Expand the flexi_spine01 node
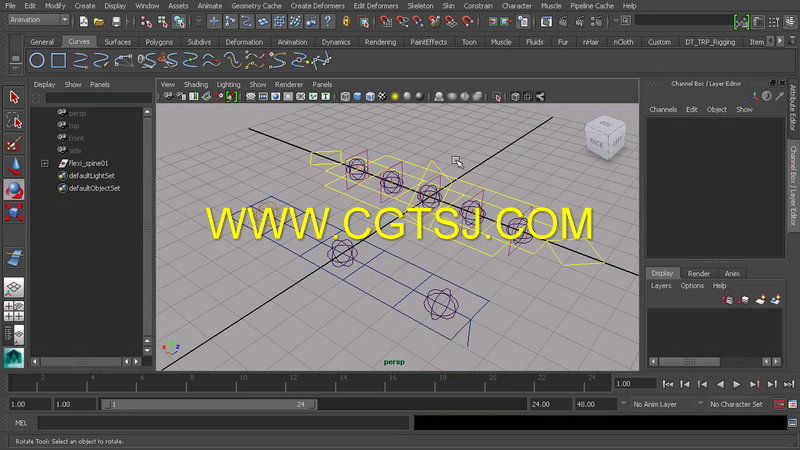The height and width of the screenshot is (450, 800). pyautogui.click(x=44, y=163)
